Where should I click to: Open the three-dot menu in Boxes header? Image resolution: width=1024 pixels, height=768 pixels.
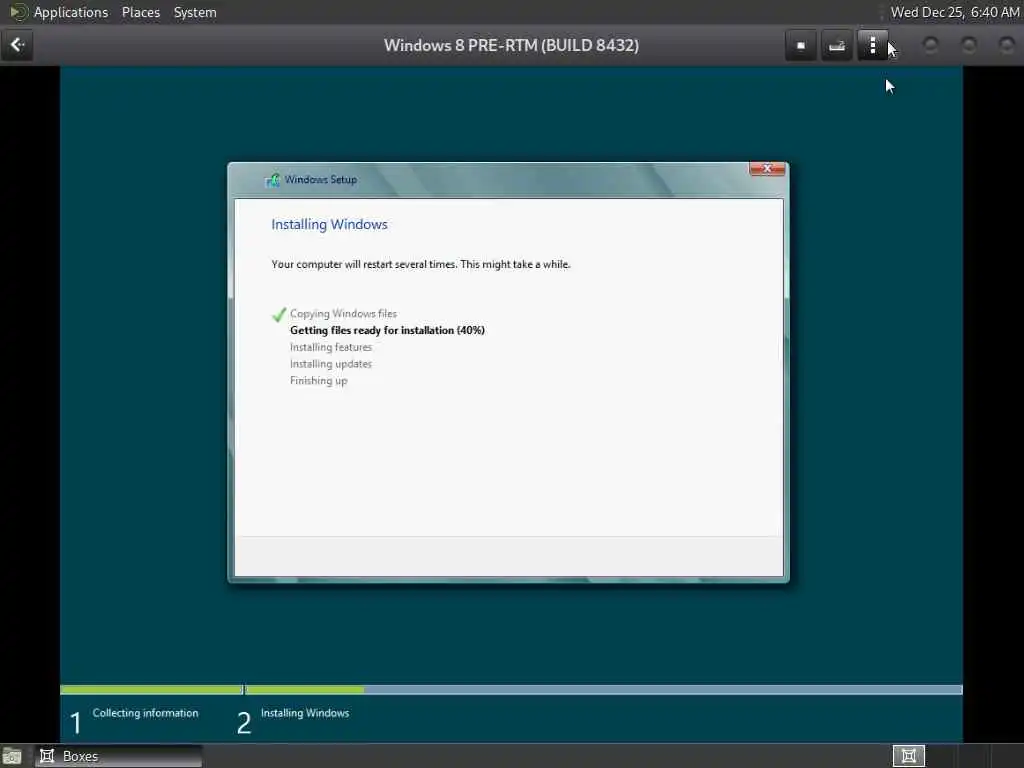[x=872, y=46]
